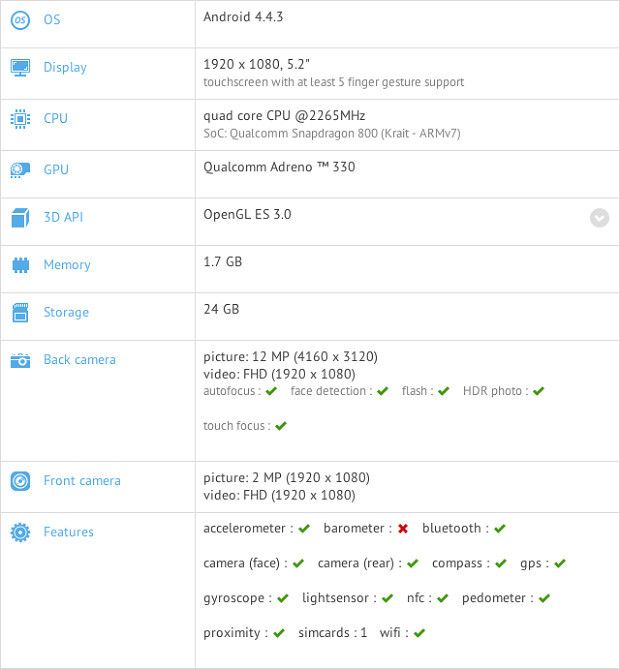Select the Memory row label
Screen dimensions: 620x669
[x=67, y=265]
